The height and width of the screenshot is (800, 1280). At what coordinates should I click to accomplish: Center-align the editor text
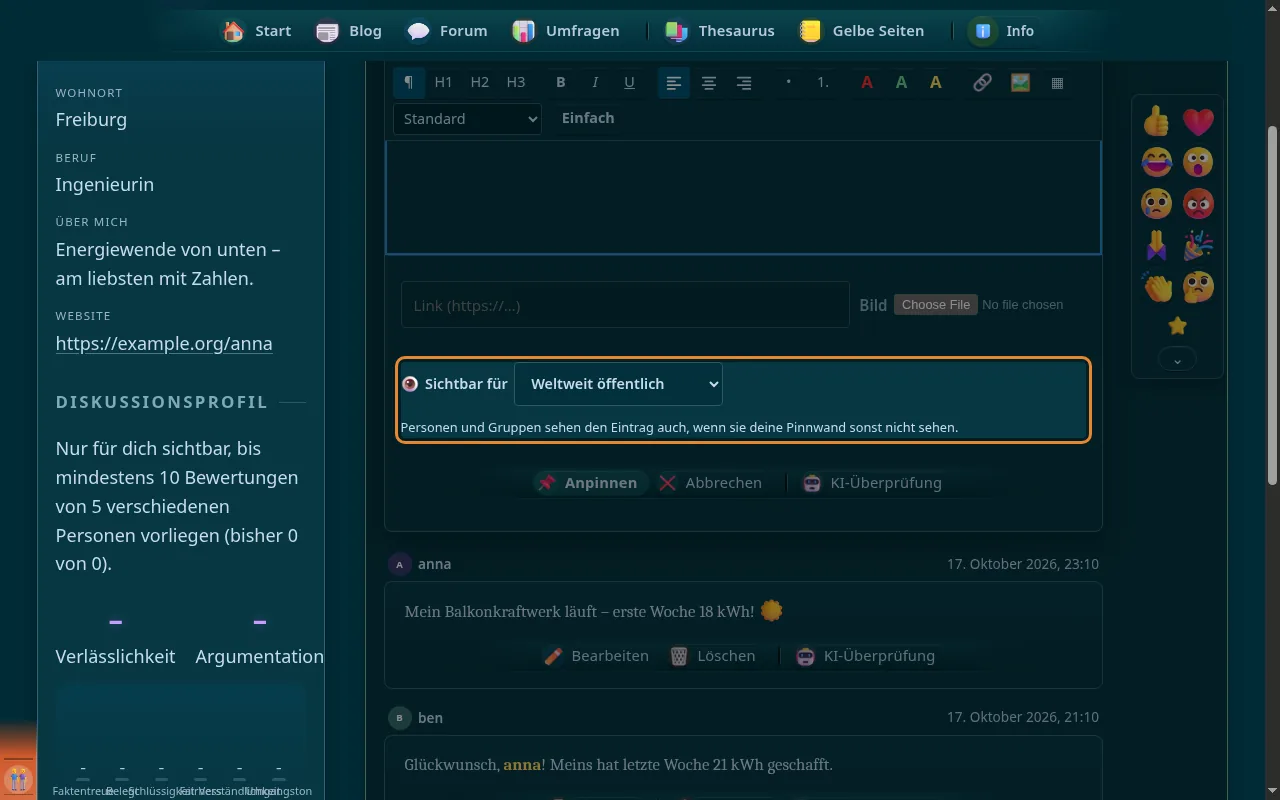click(x=708, y=83)
